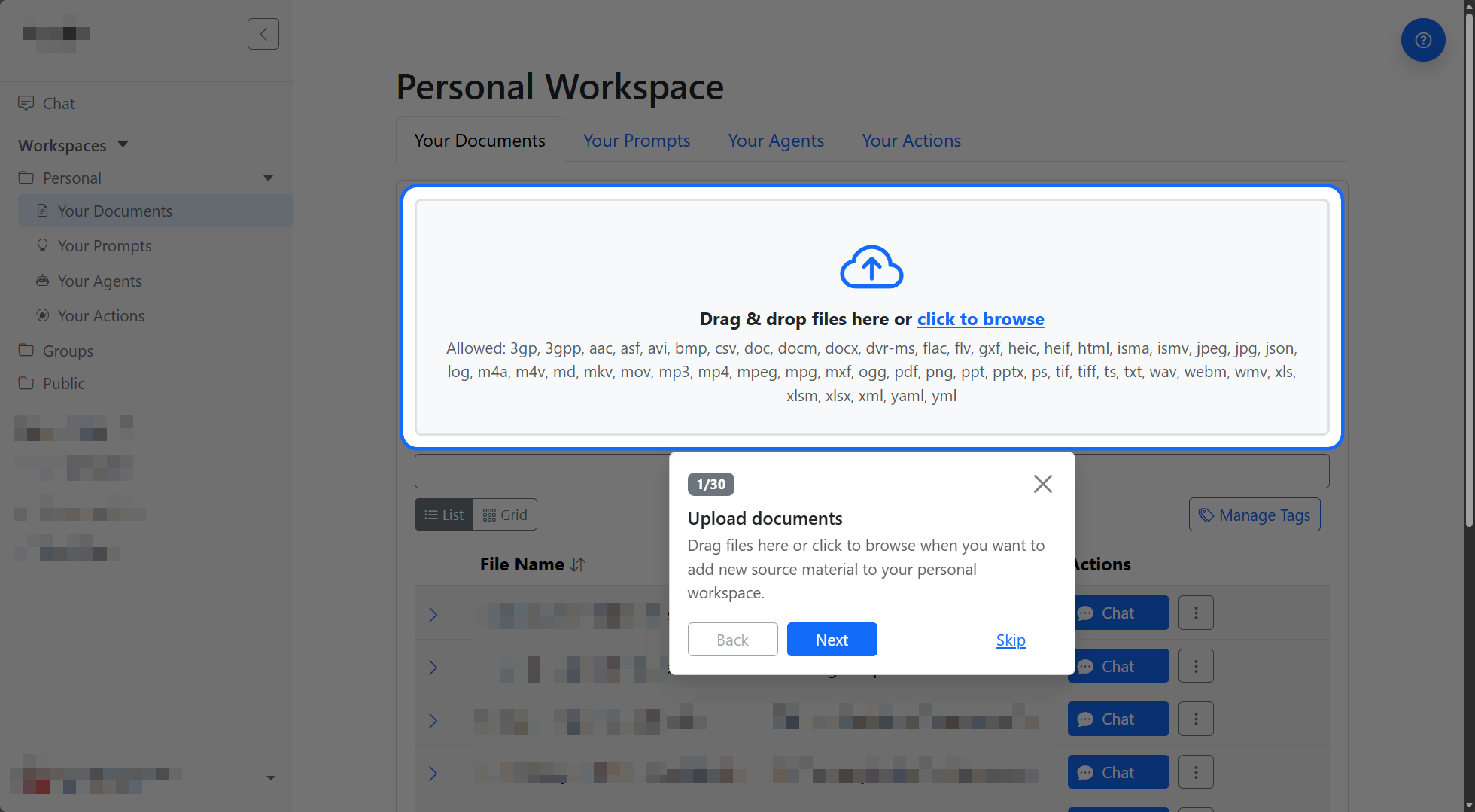Click Next in the Upload documents tour
The image size is (1475, 812).
832,639
